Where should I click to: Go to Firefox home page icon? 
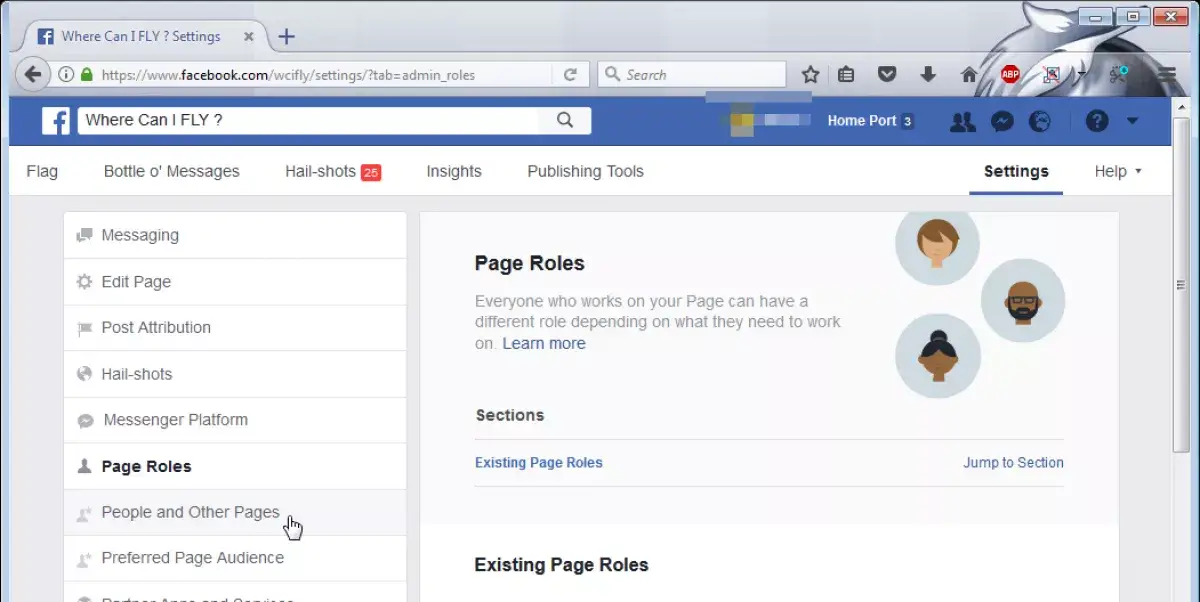point(968,75)
